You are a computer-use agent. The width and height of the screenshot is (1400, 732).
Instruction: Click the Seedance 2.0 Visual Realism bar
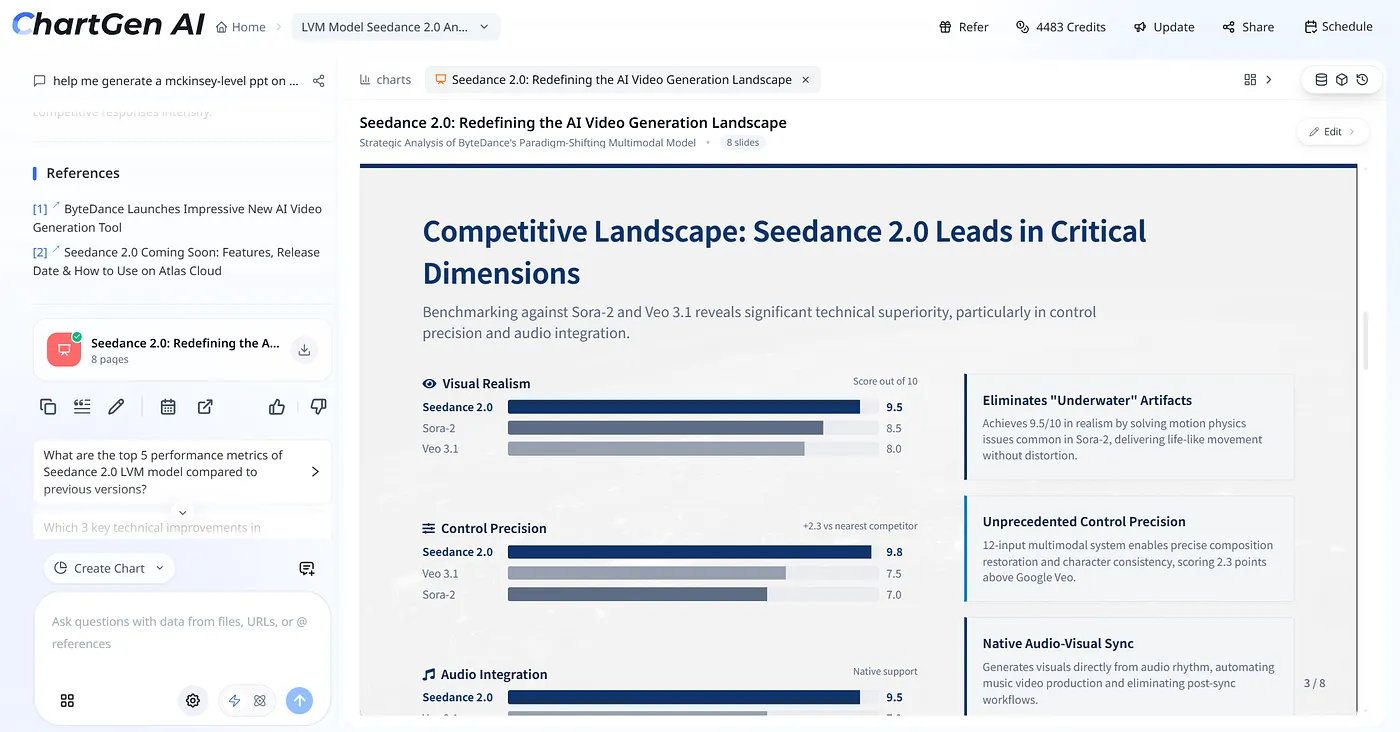click(684, 407)
